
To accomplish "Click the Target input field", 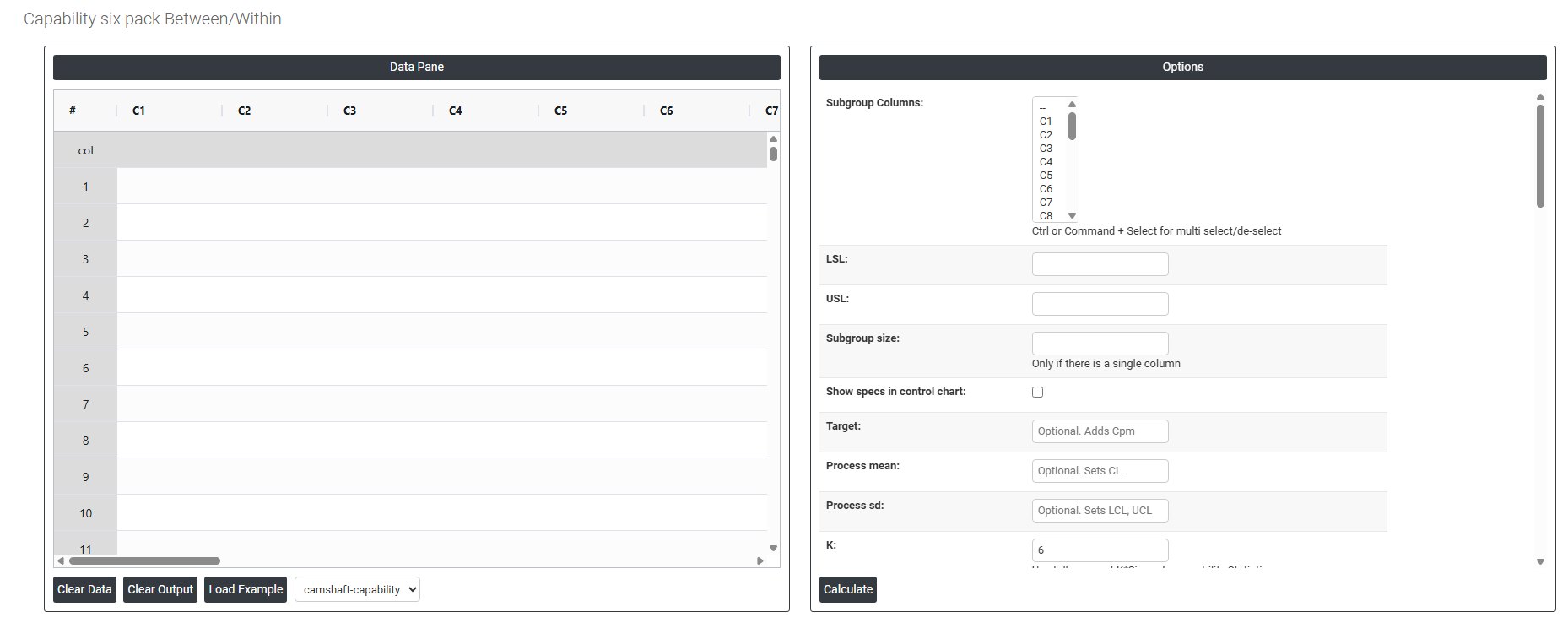I will tap(1100, 431).
